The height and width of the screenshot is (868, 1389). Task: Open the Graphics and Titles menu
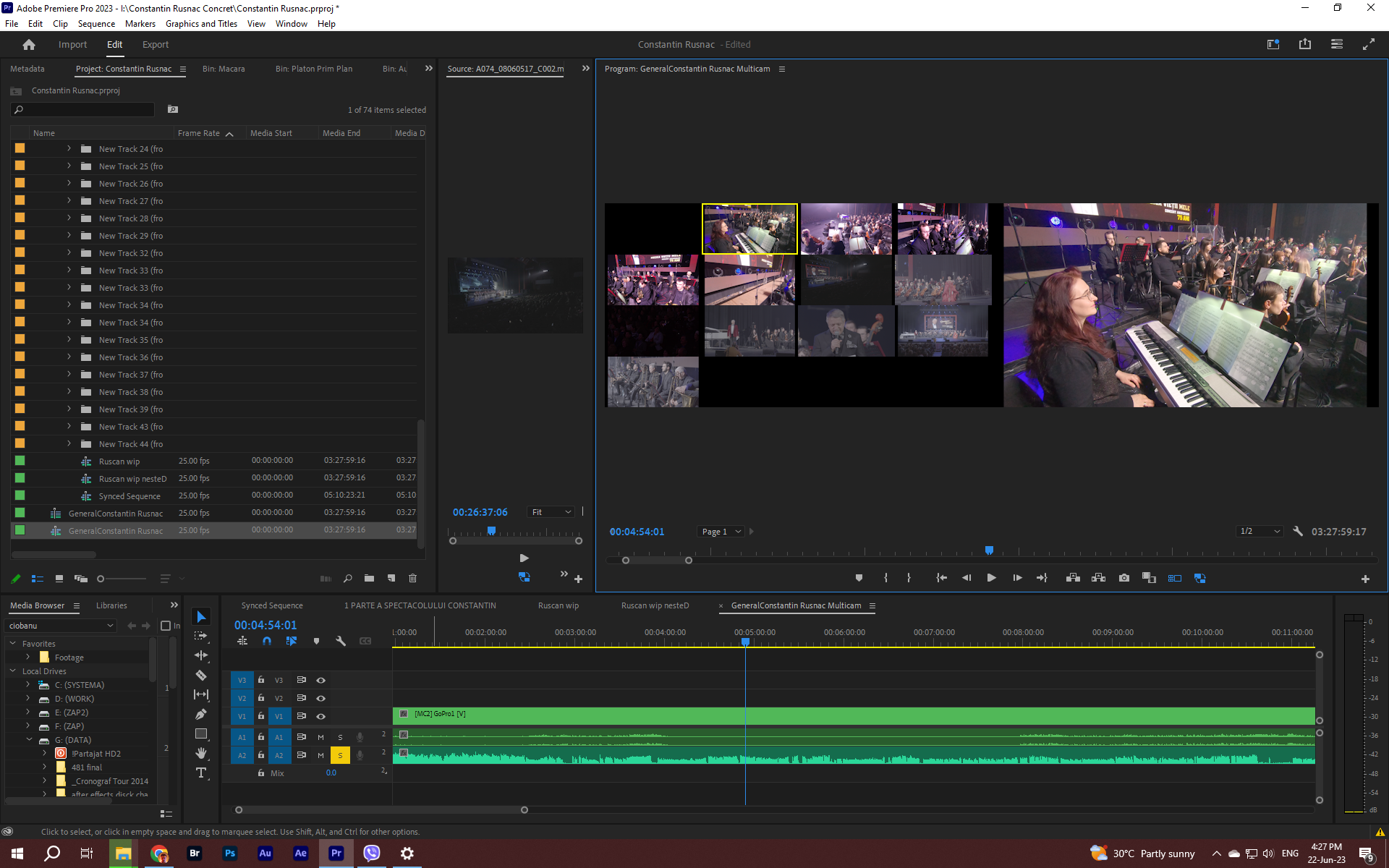[201, 24]
